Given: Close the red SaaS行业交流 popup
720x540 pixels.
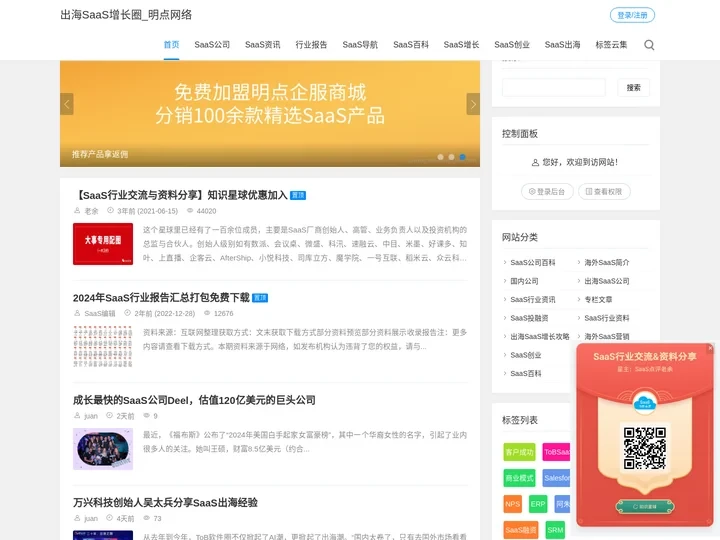Looking at the screenshot, I should click(710, 348).
